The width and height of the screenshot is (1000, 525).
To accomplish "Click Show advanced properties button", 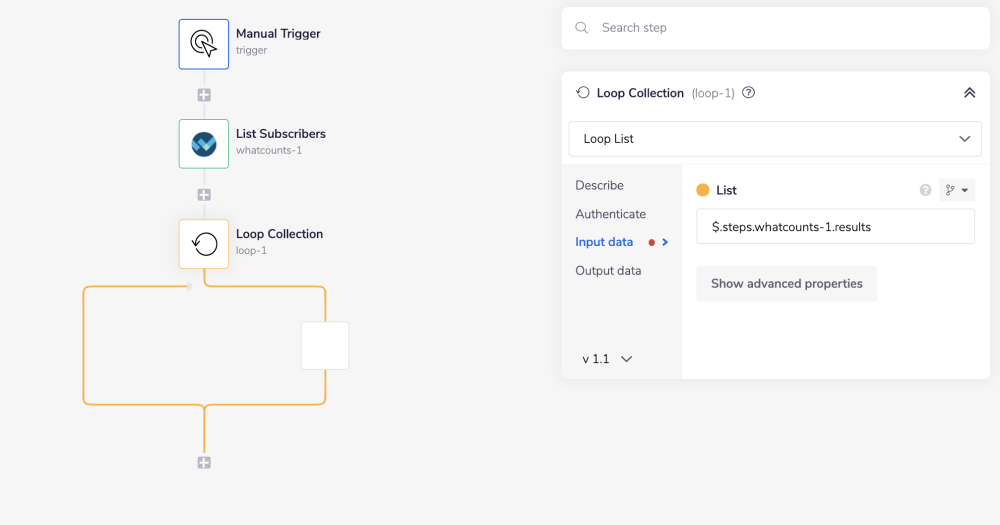I will [786, 284].
